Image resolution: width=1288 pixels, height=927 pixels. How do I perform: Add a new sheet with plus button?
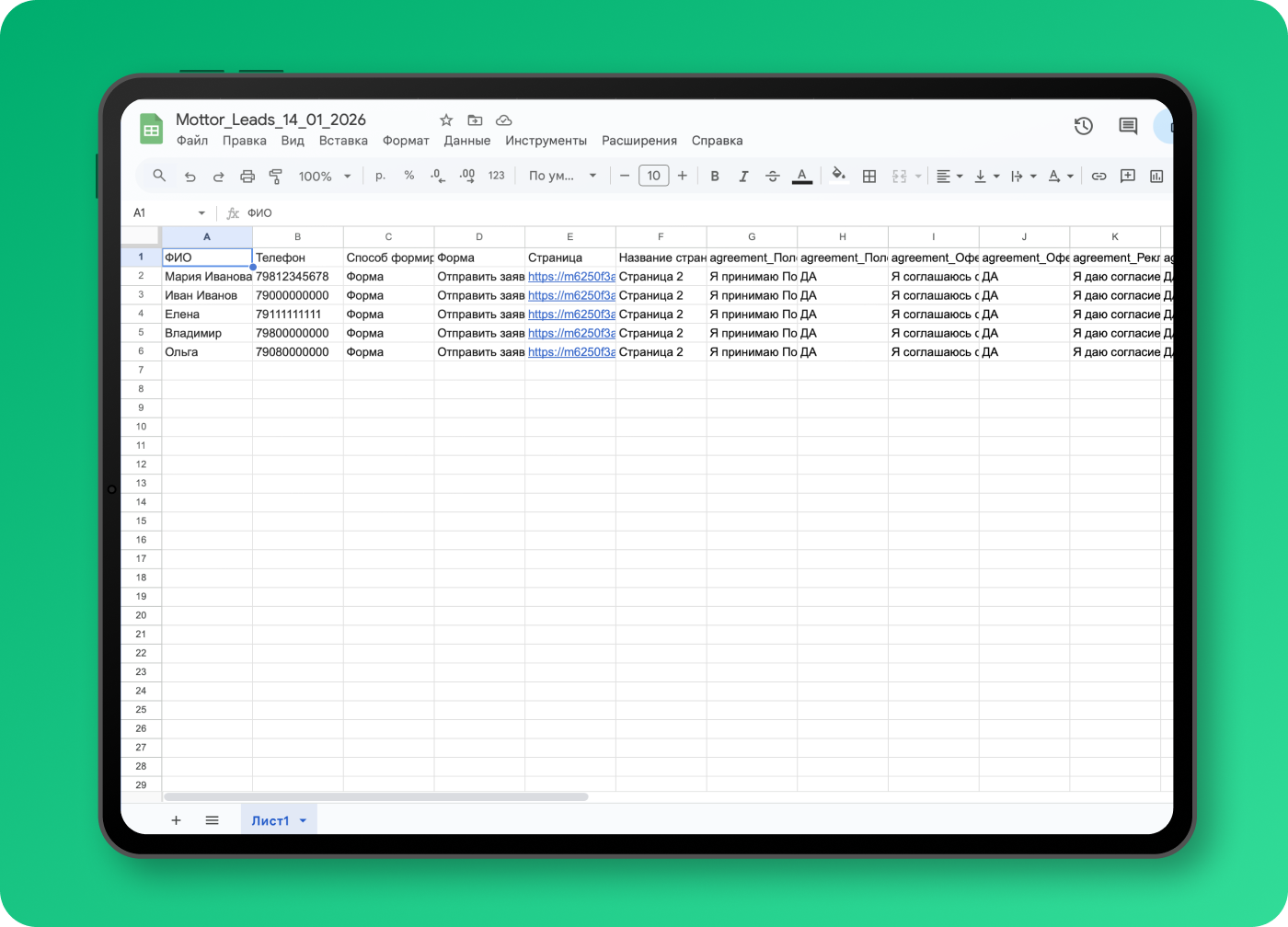click(x=176, y=820)
